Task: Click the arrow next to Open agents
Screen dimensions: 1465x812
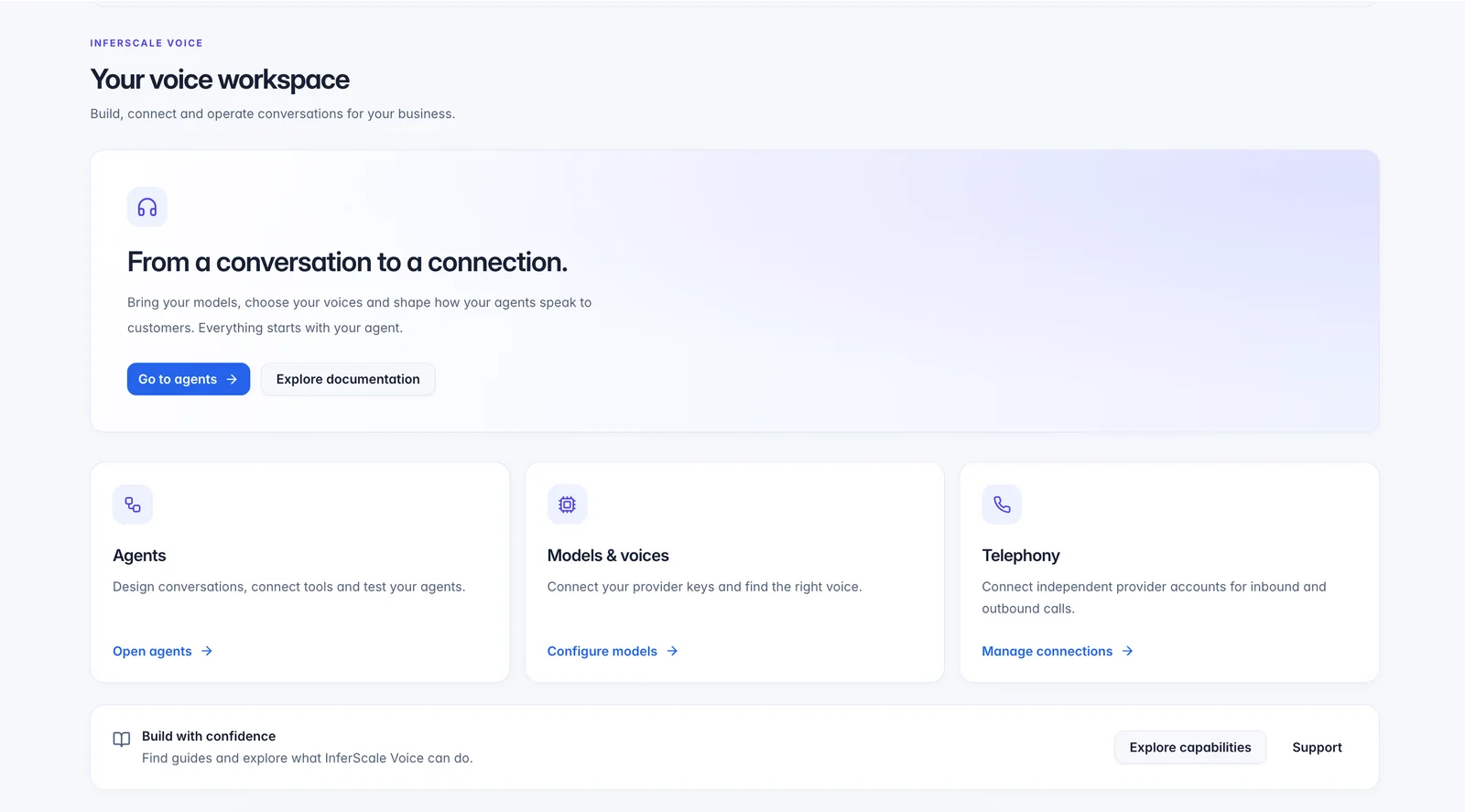Action: [x=207, y=651]
